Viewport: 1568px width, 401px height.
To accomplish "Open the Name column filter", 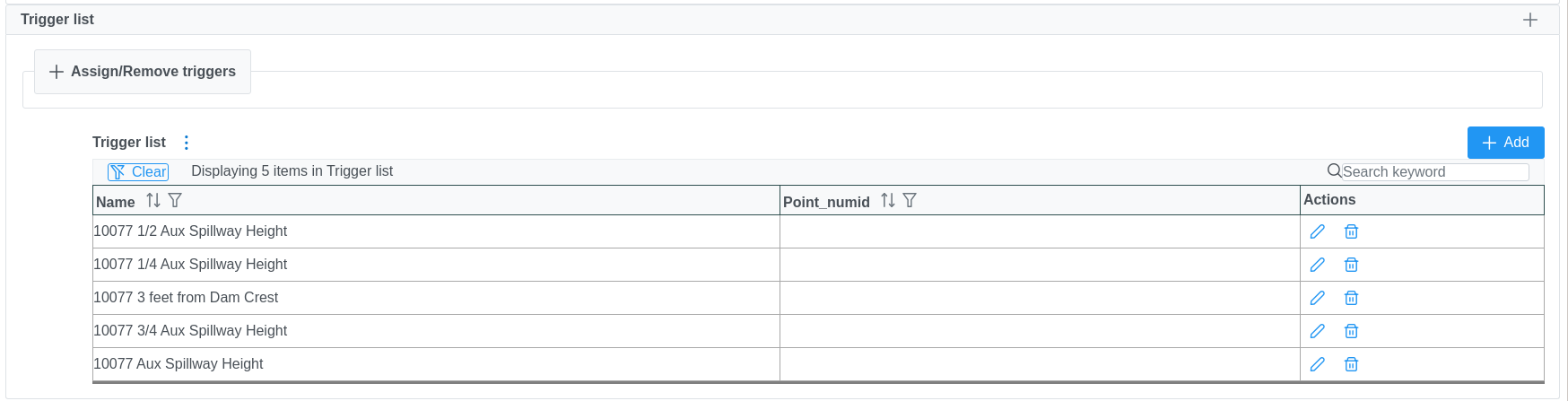I will click(175, 201).
